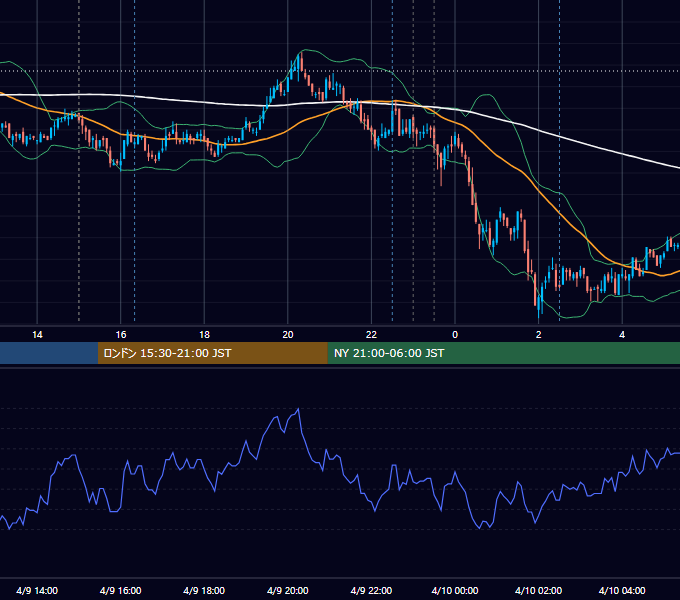Click the 4/9 18:00 date label
This screenshot has height=600, width=680.
tap(204, 590)
